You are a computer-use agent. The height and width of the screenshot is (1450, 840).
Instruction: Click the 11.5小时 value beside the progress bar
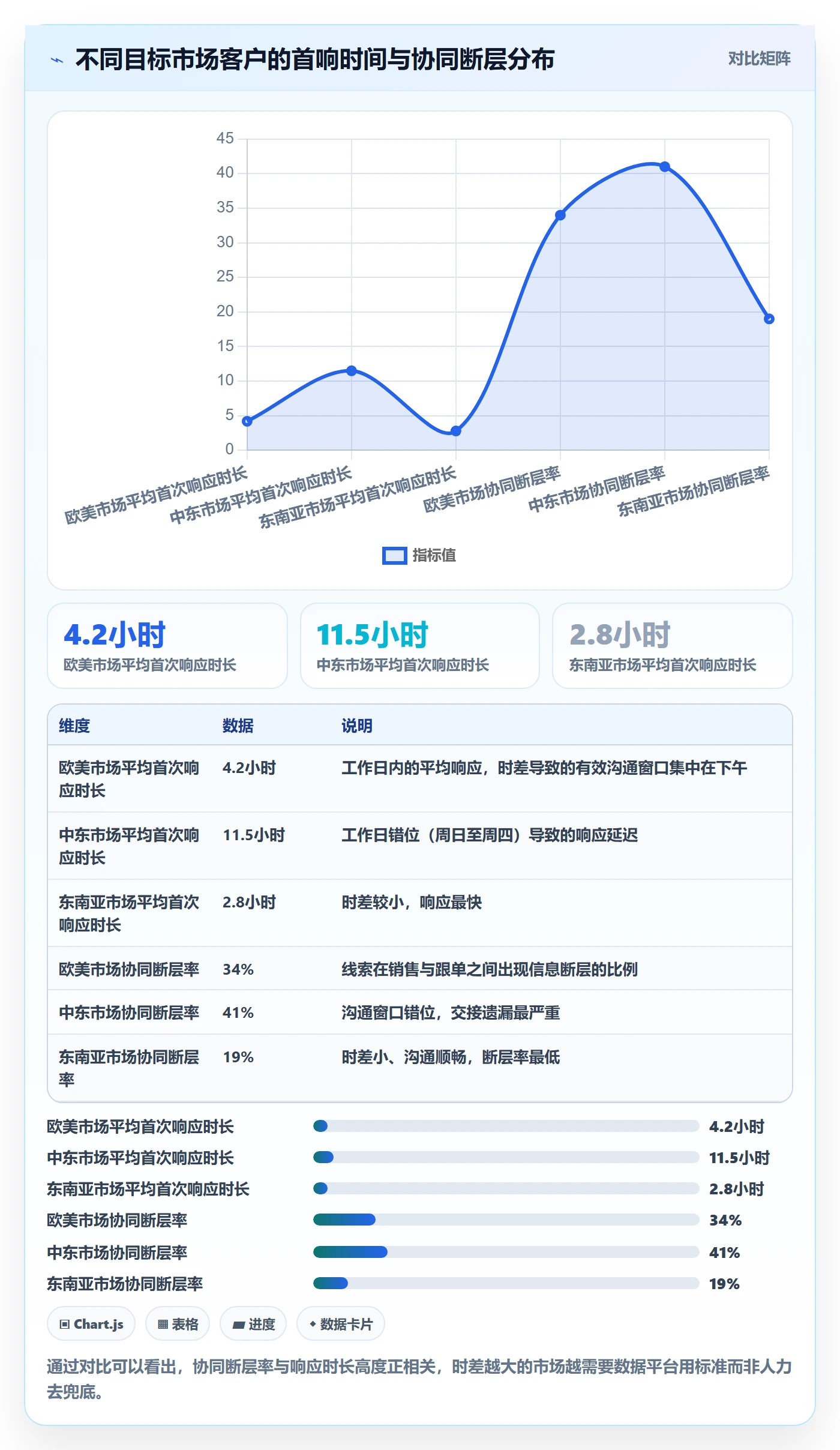[x=739, y=1158]
